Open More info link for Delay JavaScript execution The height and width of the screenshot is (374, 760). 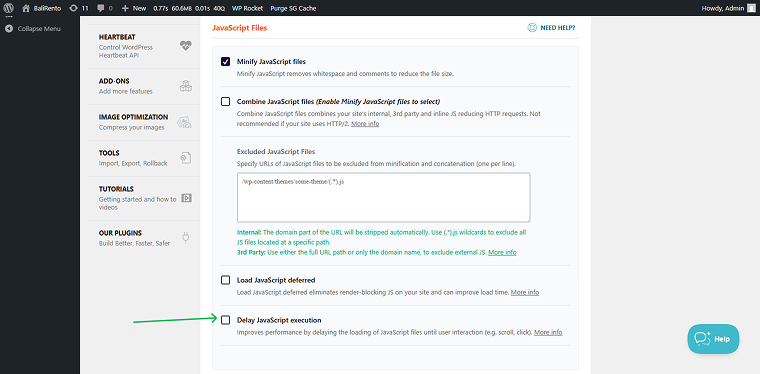pos(548,332)
